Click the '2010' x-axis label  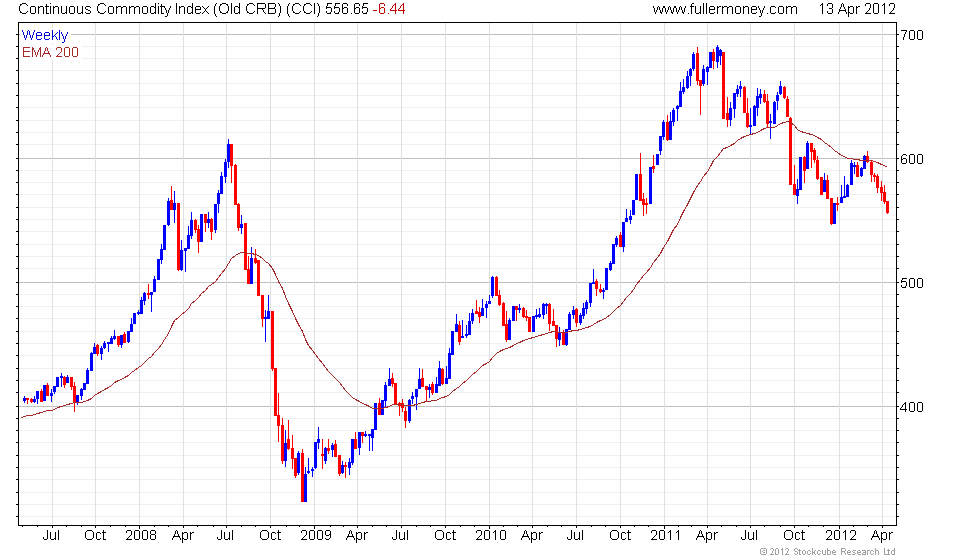click(491, 536)
